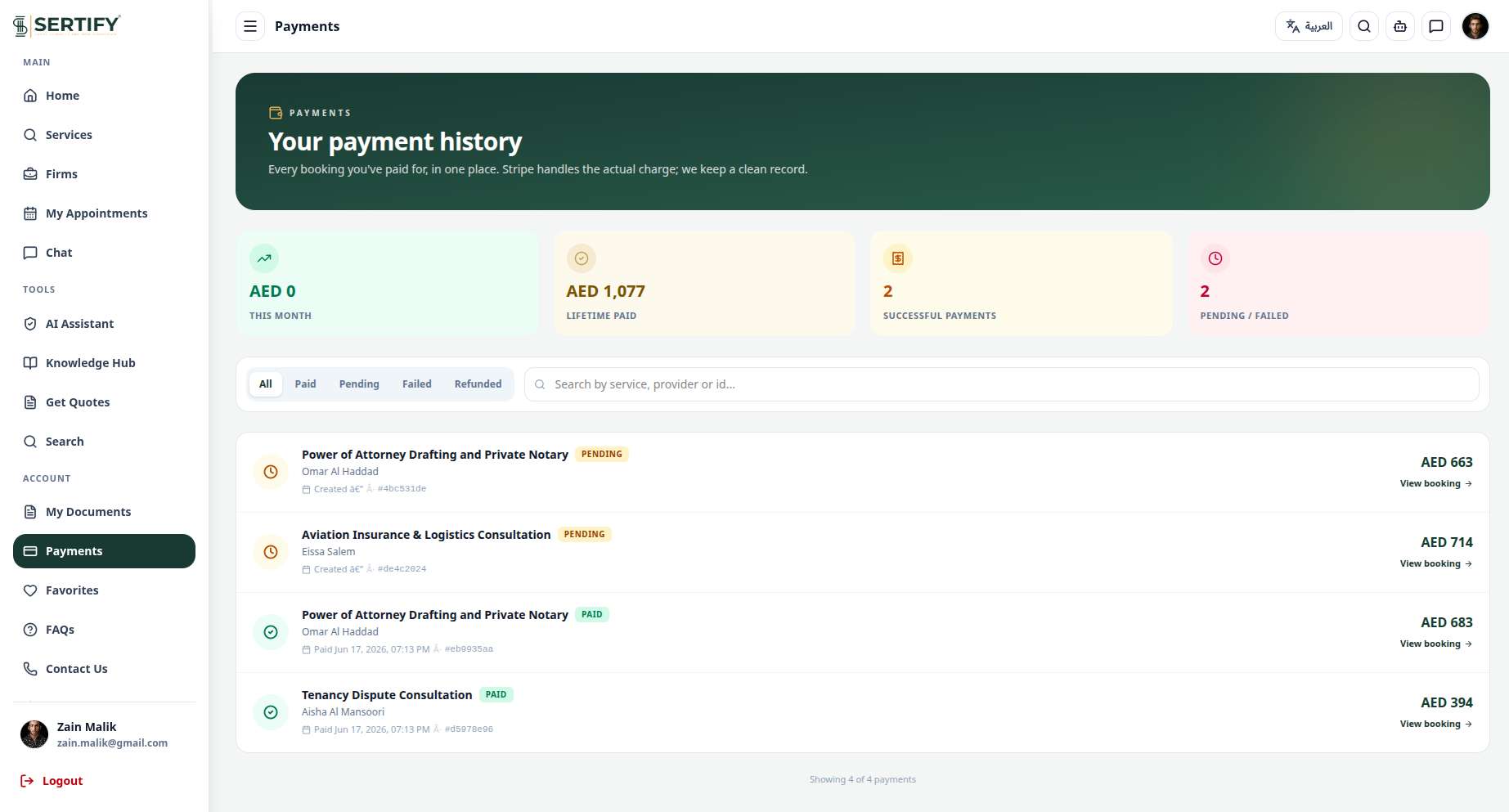View booking for the AED 683 payment
This screenshot has width=1509, height=812.
(x=1436, y=644)
